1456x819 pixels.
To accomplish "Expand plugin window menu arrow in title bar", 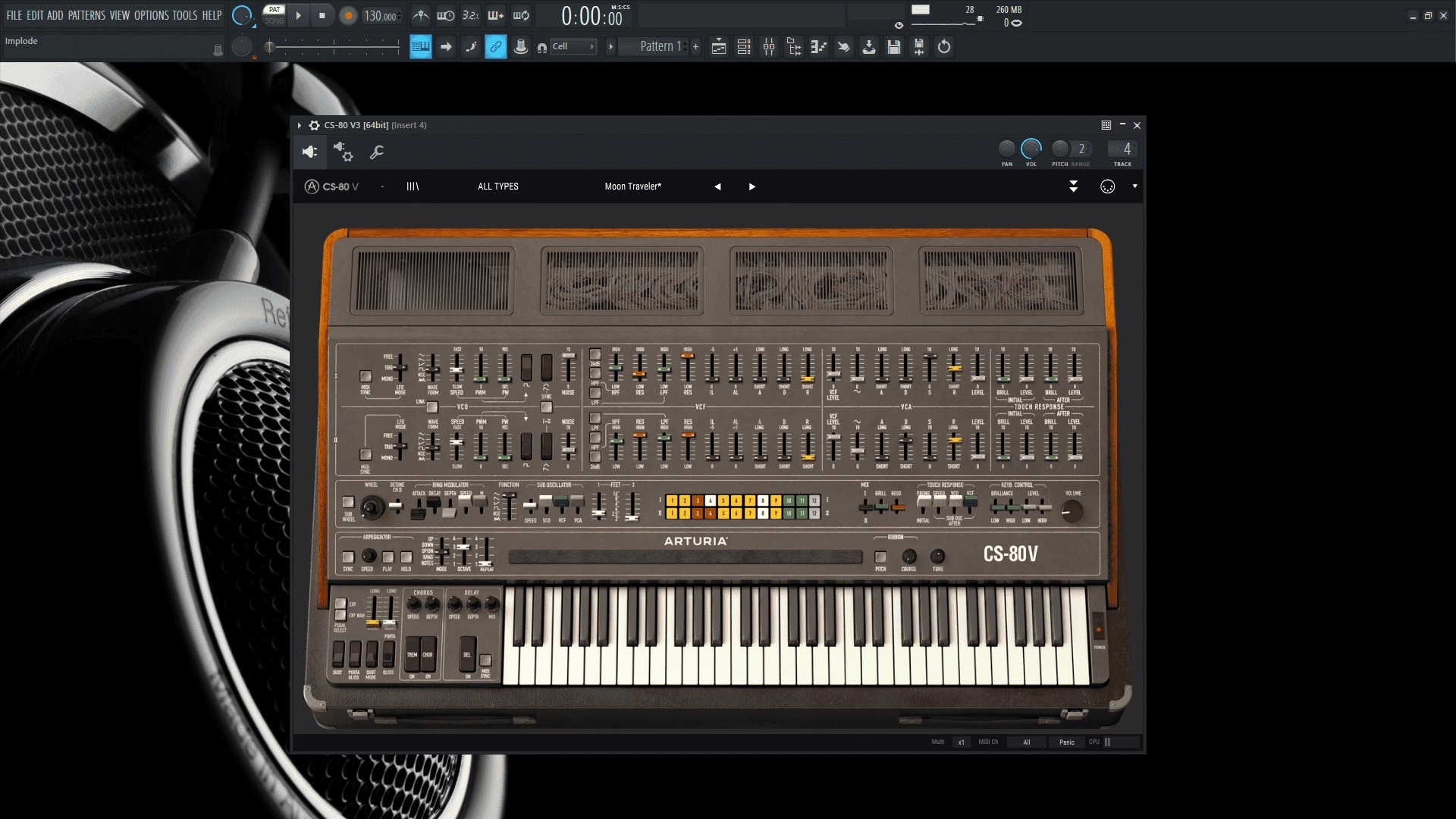I will click(300, 125).
